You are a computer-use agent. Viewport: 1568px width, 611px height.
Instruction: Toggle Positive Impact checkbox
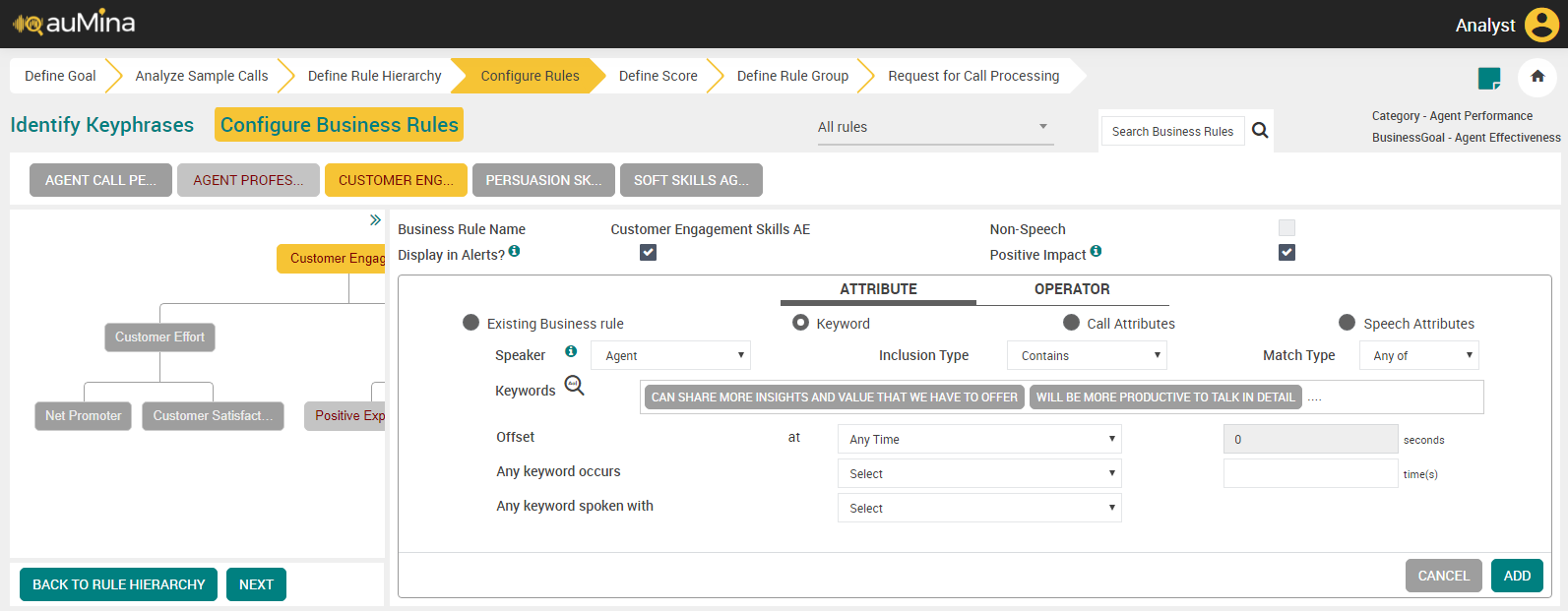(x=1286, y=253)
